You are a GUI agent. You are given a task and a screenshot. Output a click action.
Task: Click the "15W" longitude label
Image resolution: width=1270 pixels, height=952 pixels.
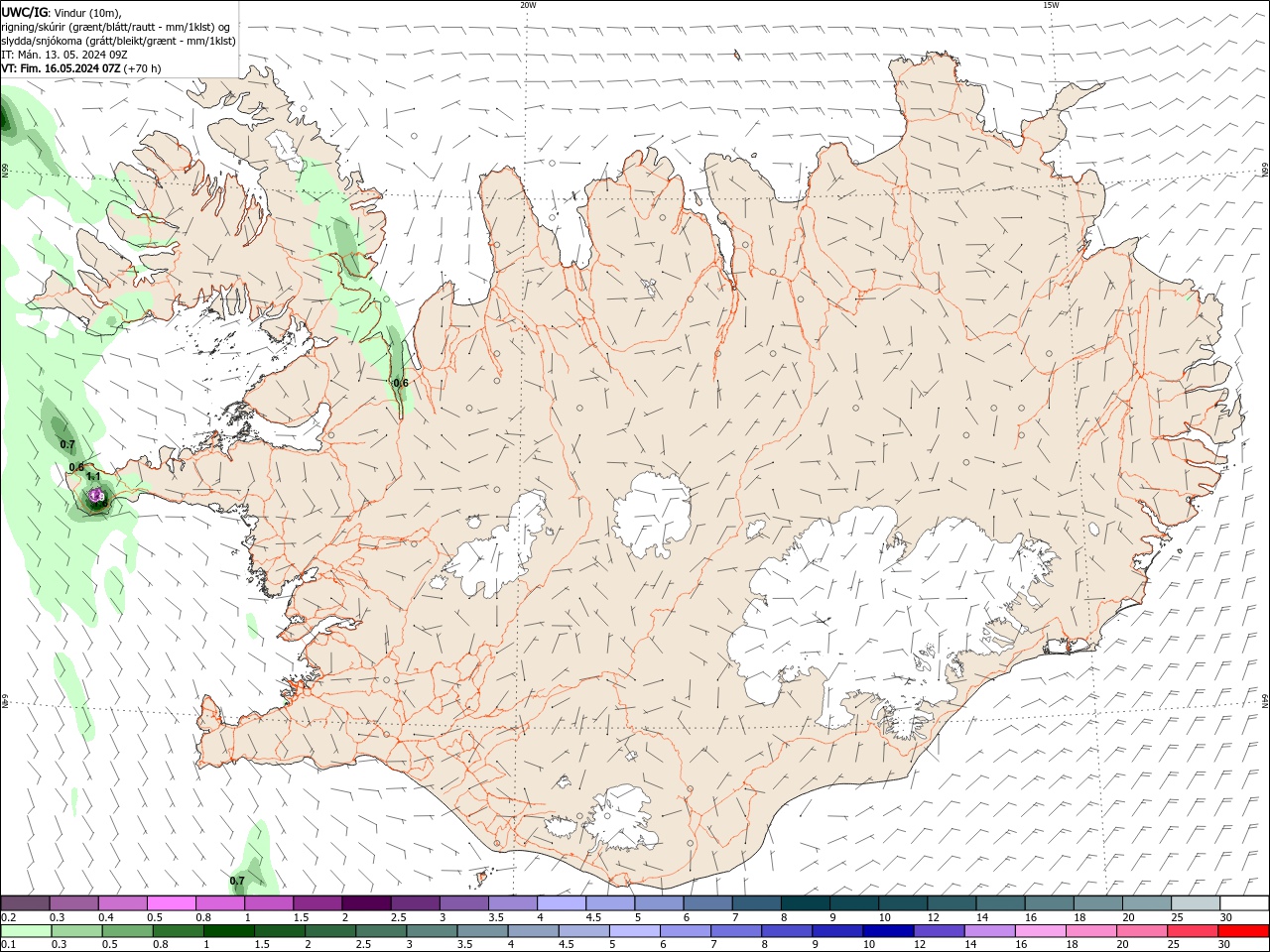pos(1051,5)
